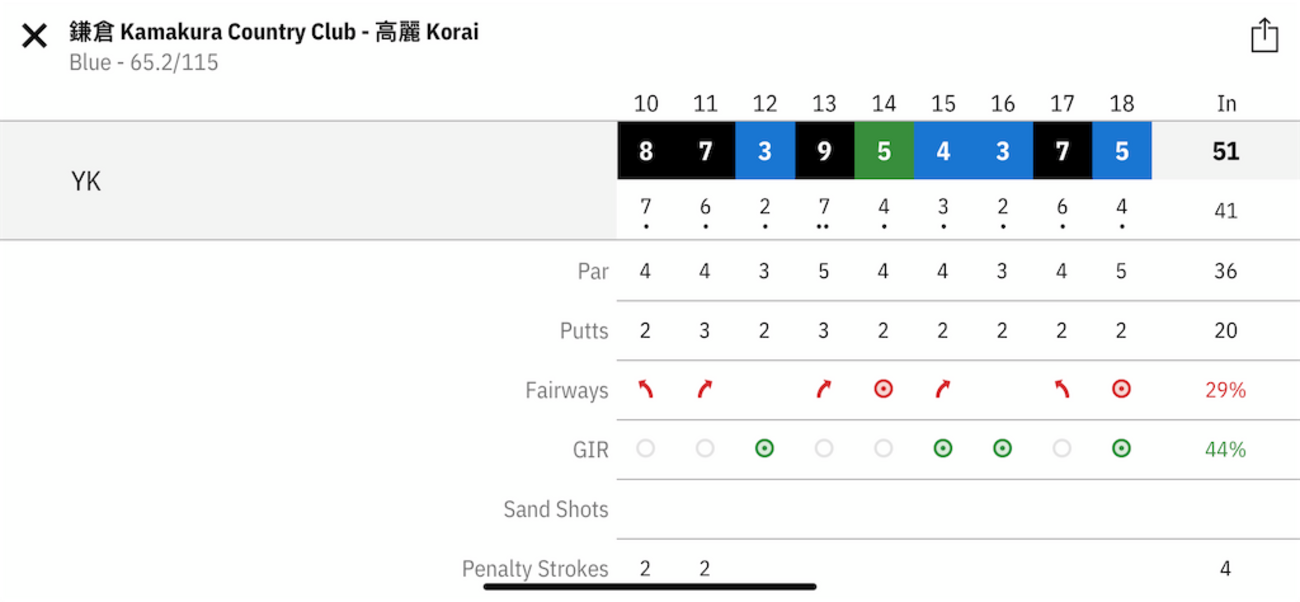Click the hole 17 missed-left fairway arrow
This screenshot has width=1300, height=602.
tap(1062, 389)
